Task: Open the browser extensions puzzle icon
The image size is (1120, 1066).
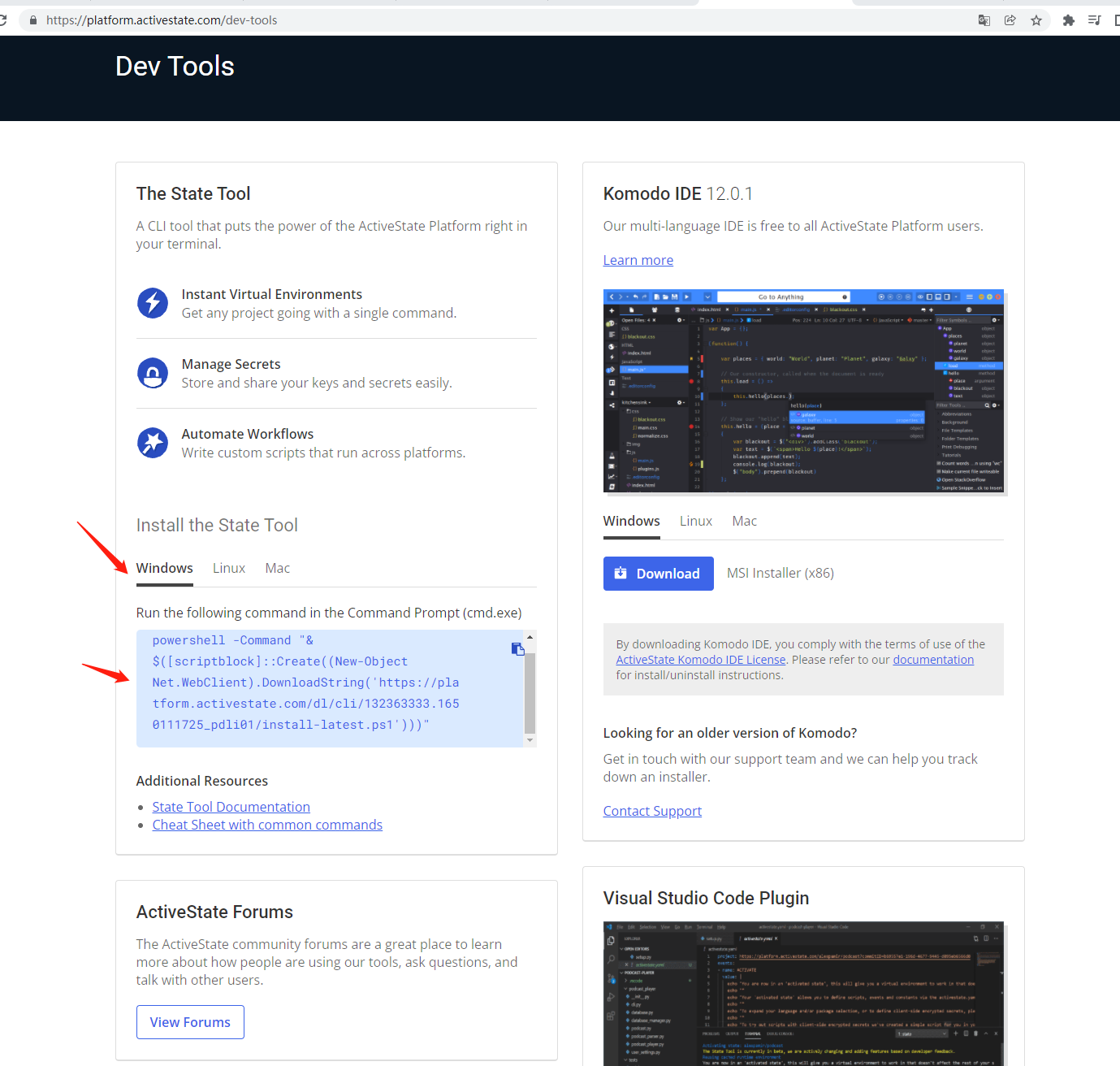Action: click(1068, 20)
